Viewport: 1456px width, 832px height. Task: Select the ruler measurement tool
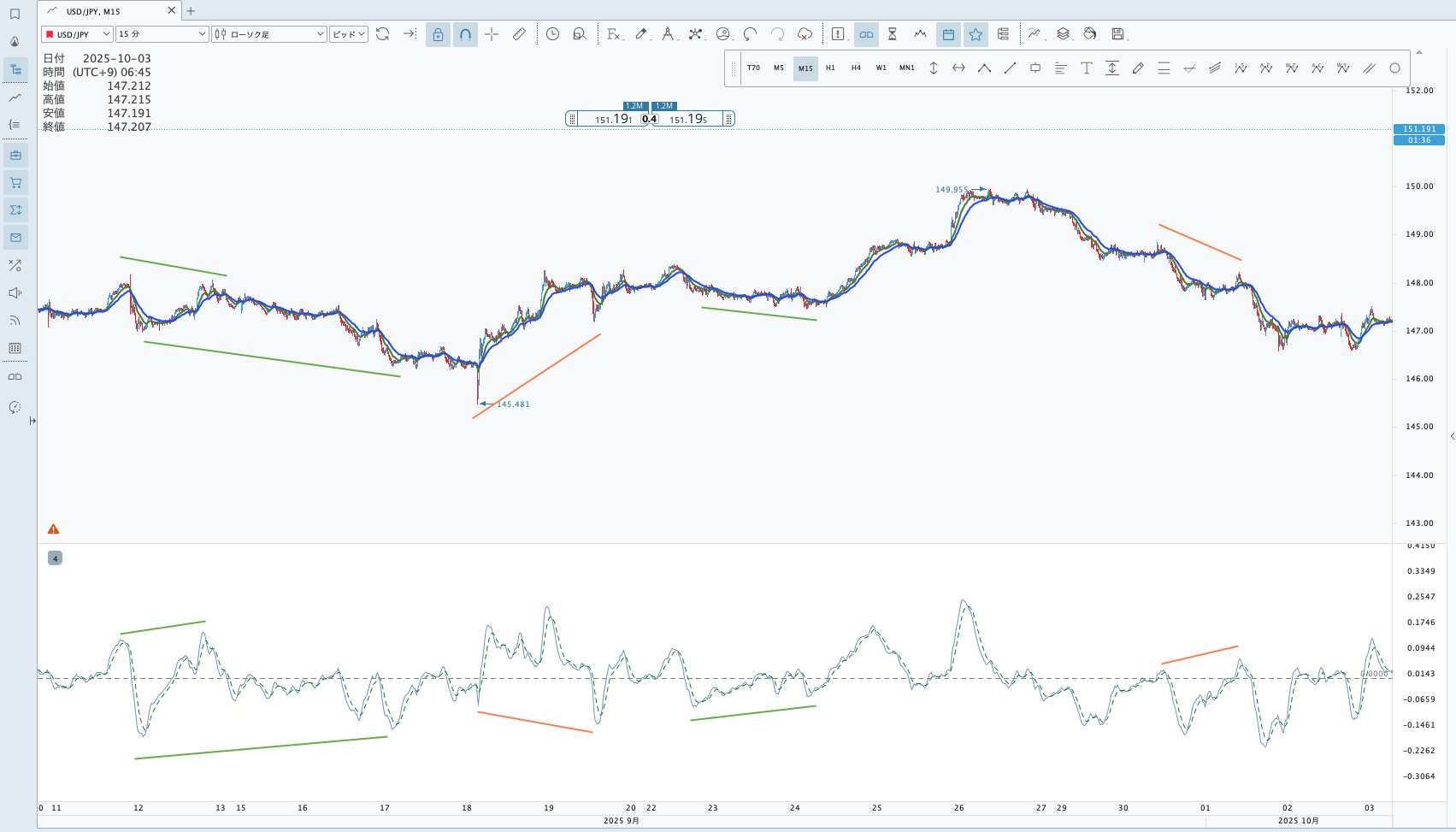pyautogui.click(x=519, y=34)
